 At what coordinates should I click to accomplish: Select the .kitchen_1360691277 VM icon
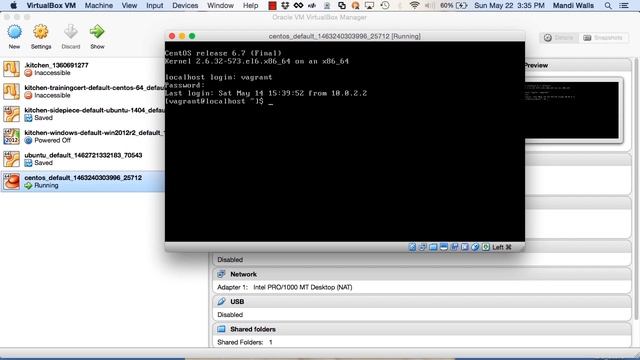(11, 69)
